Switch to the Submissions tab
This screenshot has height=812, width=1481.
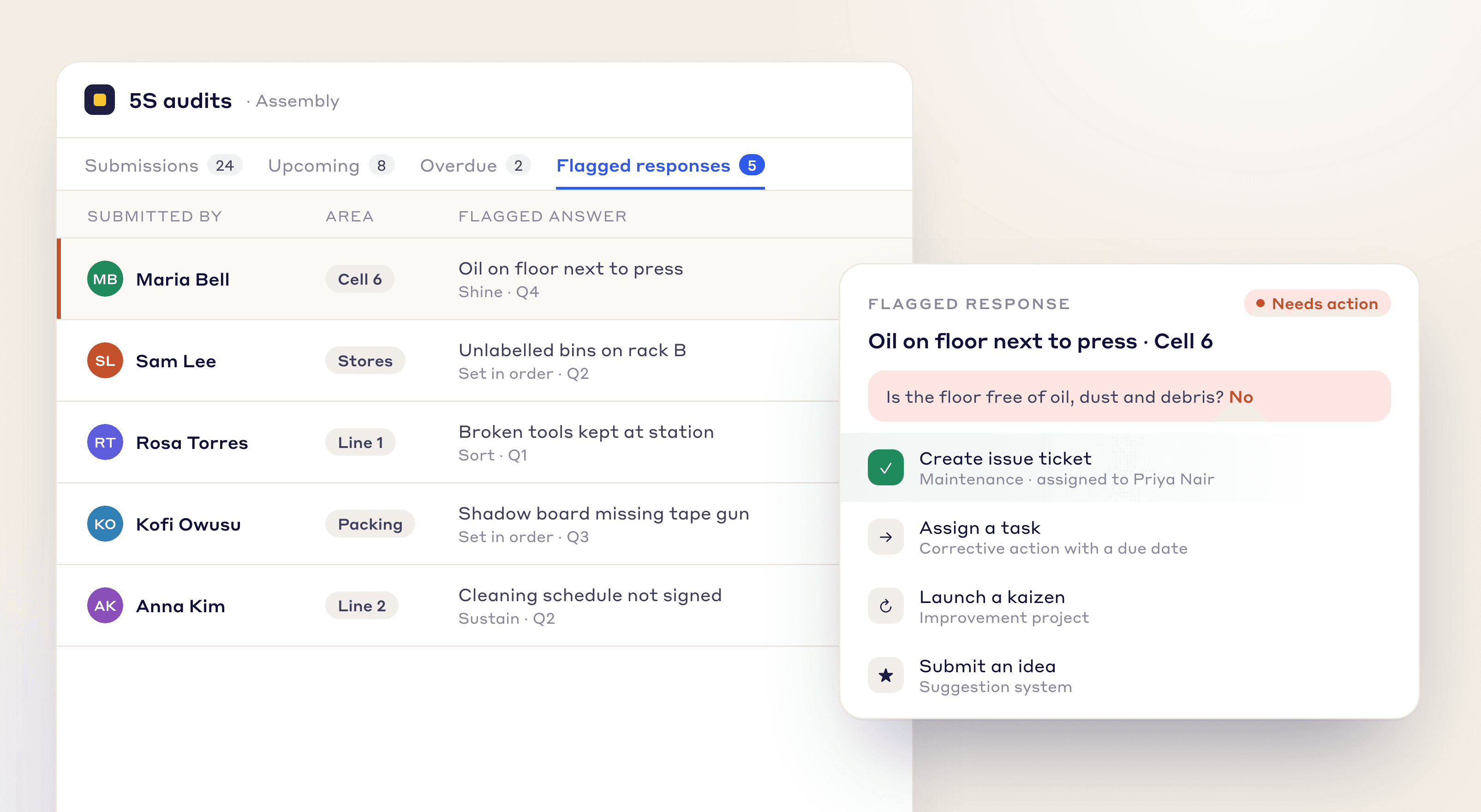[x=163, y=166]
